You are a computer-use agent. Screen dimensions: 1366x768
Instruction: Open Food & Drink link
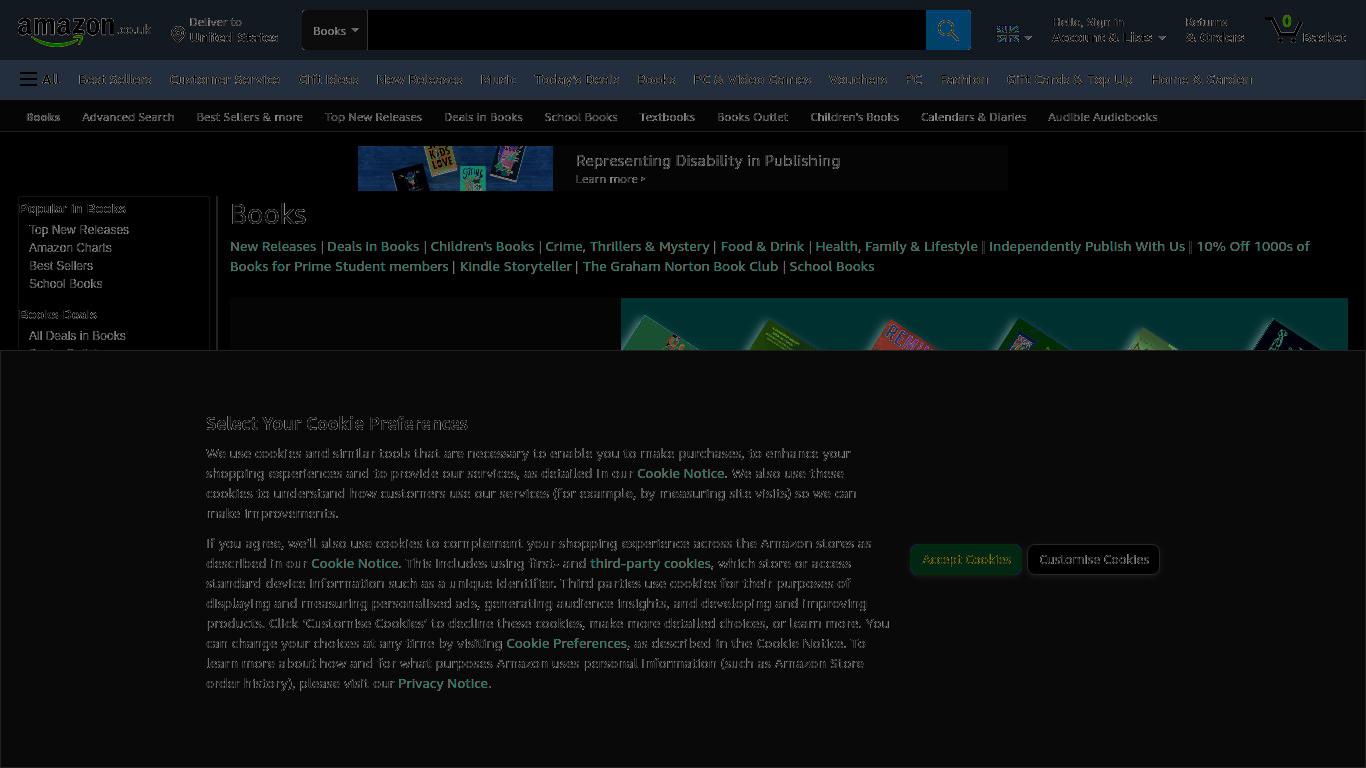pos(762,246)
